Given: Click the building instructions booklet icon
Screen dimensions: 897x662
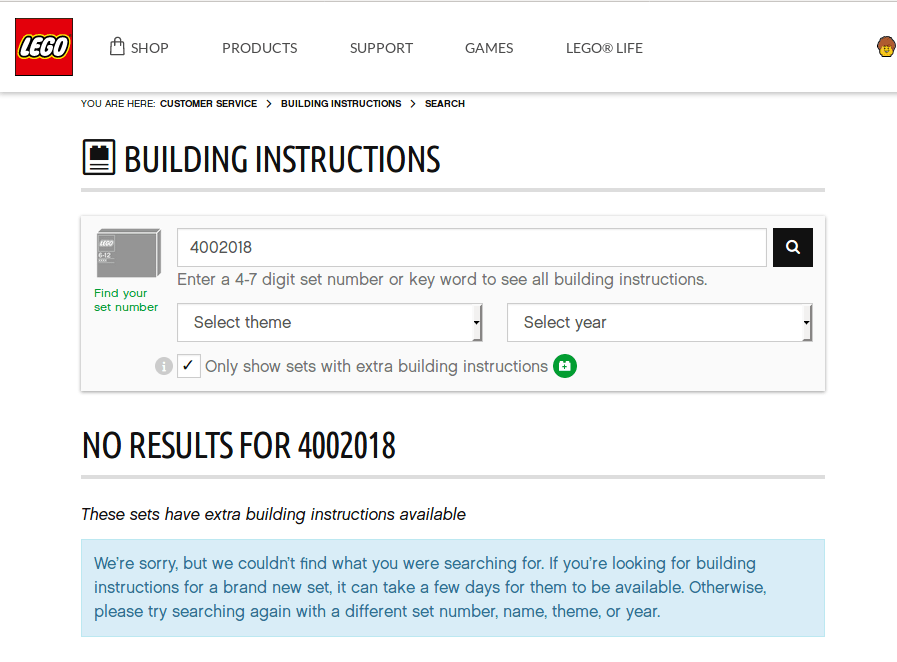Looking at the screenshot, I should 99,157.
